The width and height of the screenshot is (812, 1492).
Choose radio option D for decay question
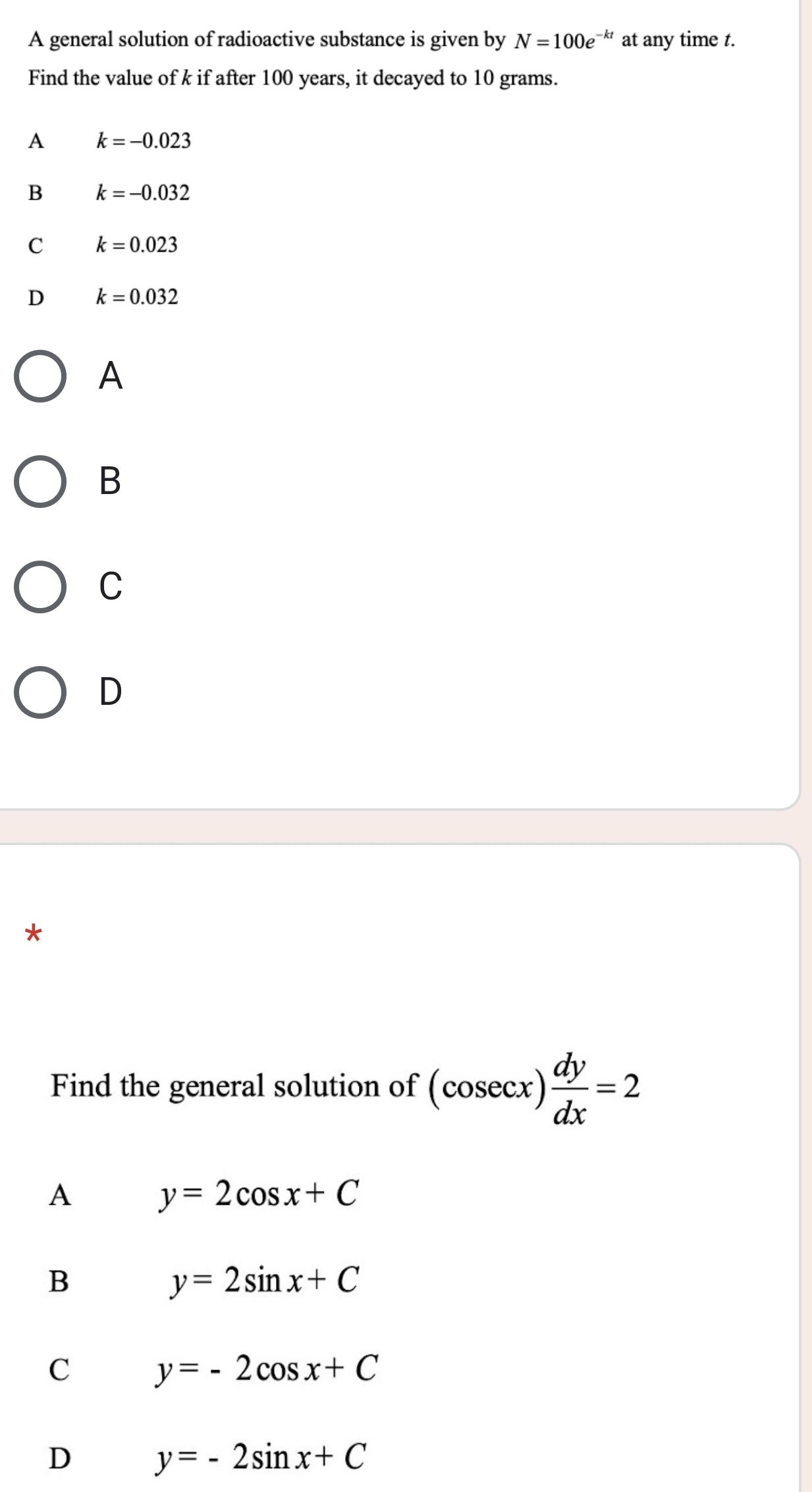pyautogui.click(x=40, y=692)
